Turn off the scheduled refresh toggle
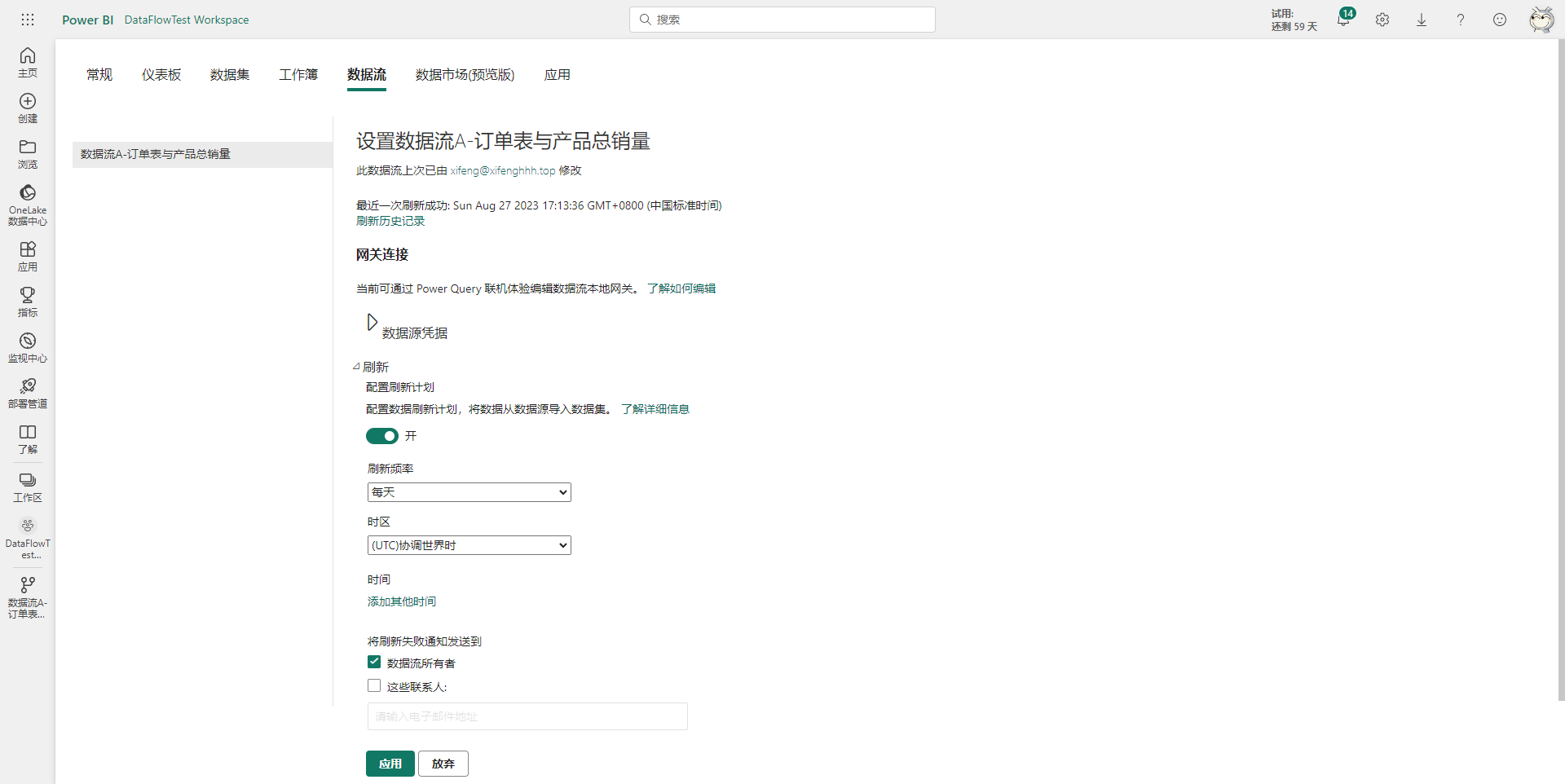Image resolution: width=1565 pixels, height=784 pixels. (382, 436)
